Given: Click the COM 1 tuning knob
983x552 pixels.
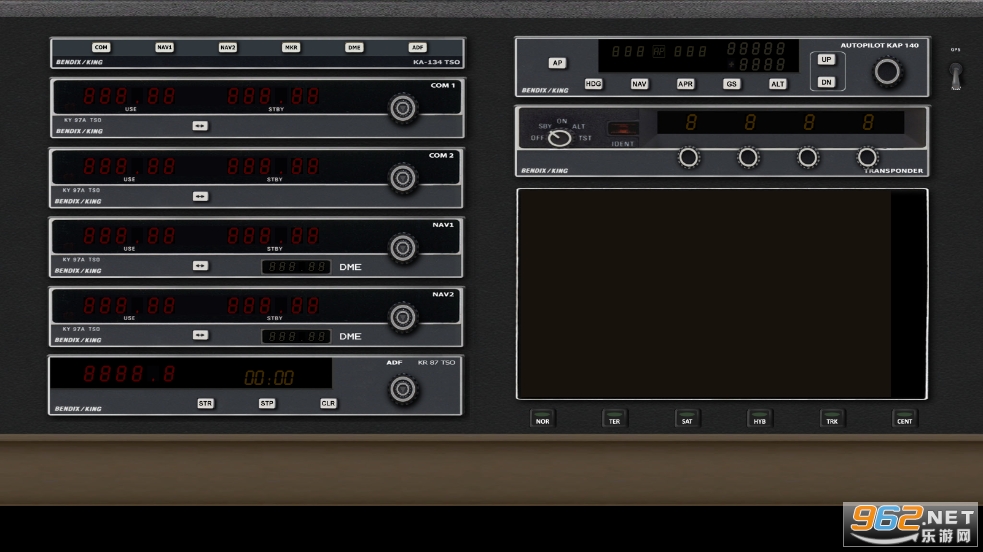Looking at the screenshot, I should pyautogui.click(x=403, y=108).
